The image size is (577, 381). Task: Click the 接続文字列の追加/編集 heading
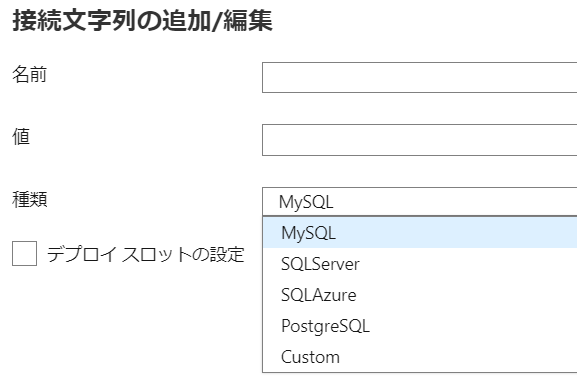[x=142, y=21]
